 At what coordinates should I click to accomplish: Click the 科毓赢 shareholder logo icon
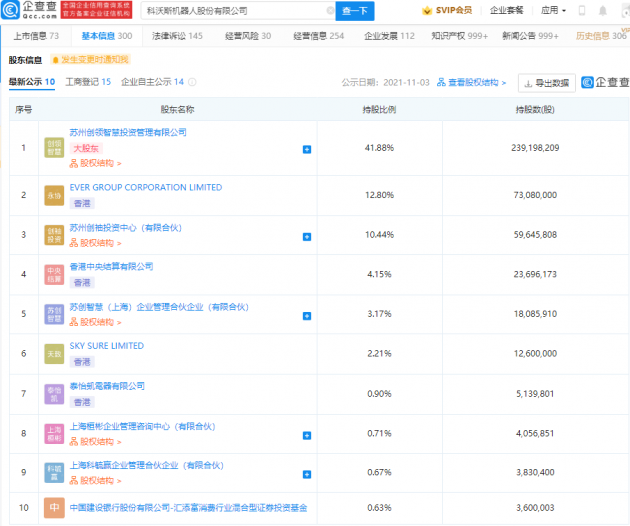[54, 473]
